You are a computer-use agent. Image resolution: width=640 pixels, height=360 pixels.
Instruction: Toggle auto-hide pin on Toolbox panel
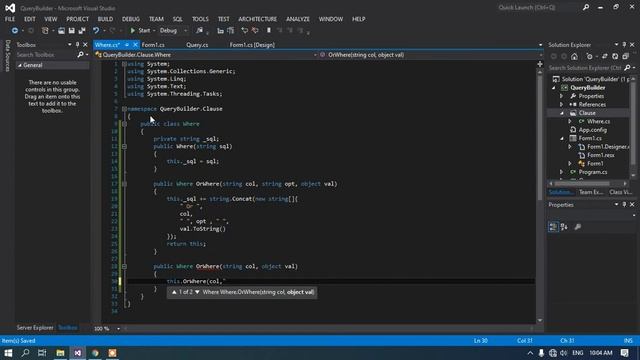click(77, 45)
